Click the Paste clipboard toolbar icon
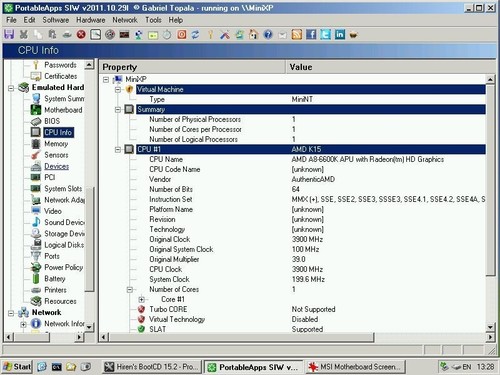The width and height of the screenshot is (500, 375). point(52,34)
